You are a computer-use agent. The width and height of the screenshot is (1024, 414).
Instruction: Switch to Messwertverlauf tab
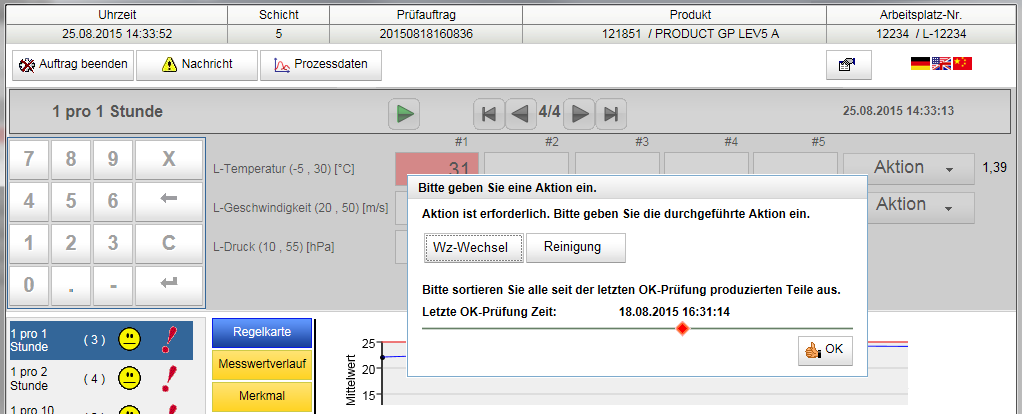pyautogui.click(x=262, y=364)
